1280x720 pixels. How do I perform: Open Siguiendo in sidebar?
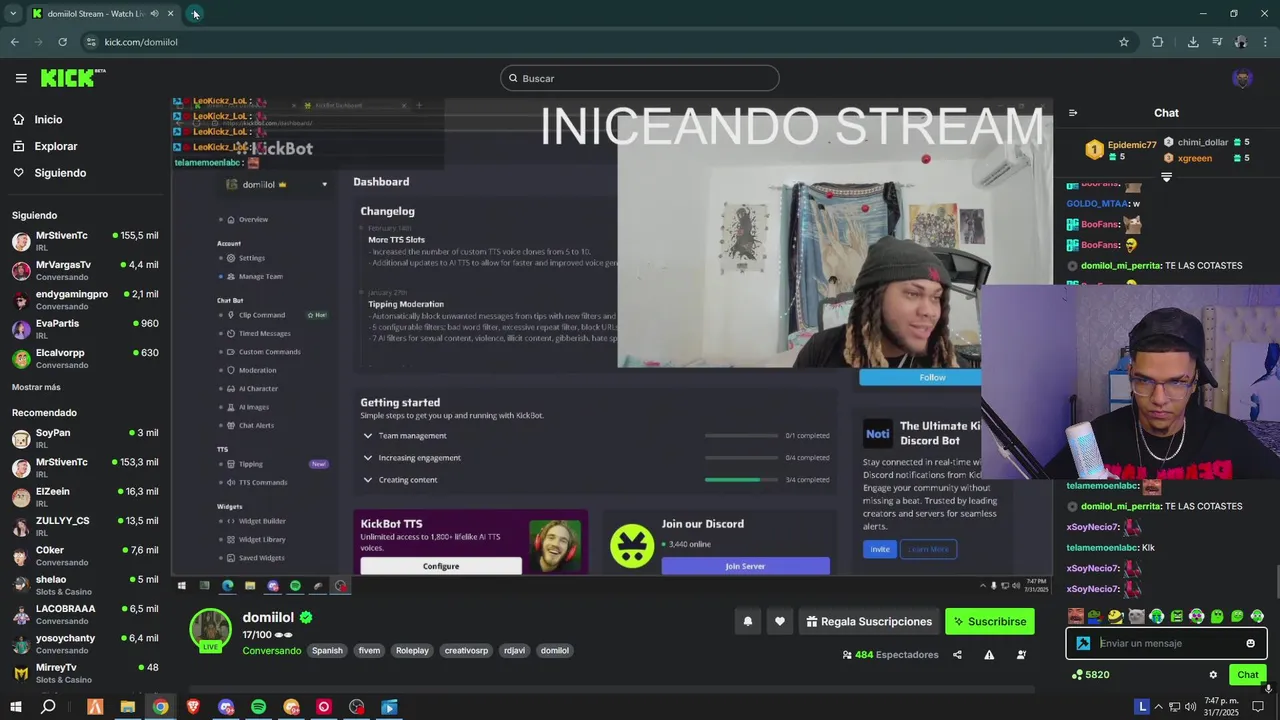click(60, 173)
